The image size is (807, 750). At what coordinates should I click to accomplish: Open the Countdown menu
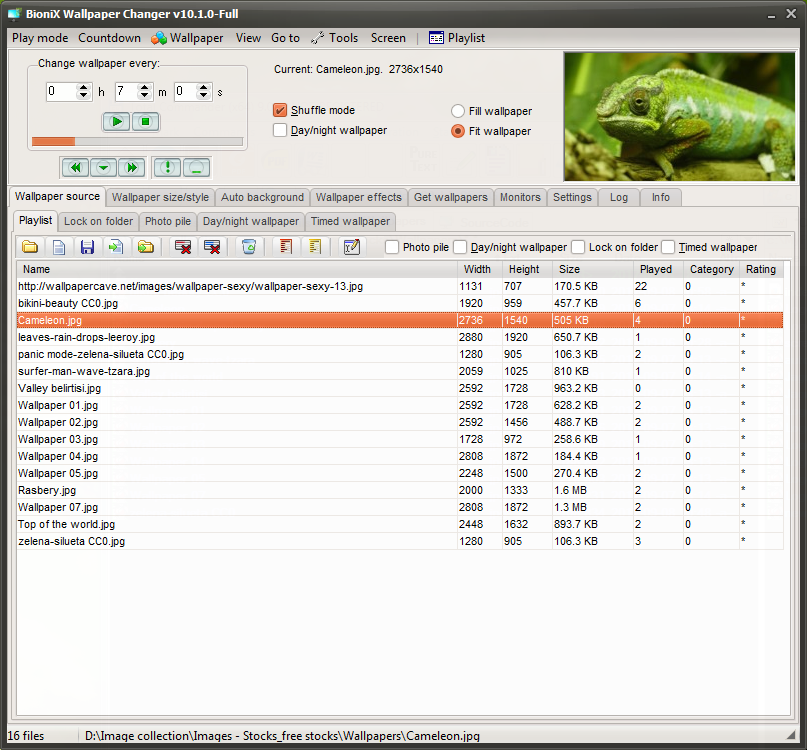coord(110,38)
